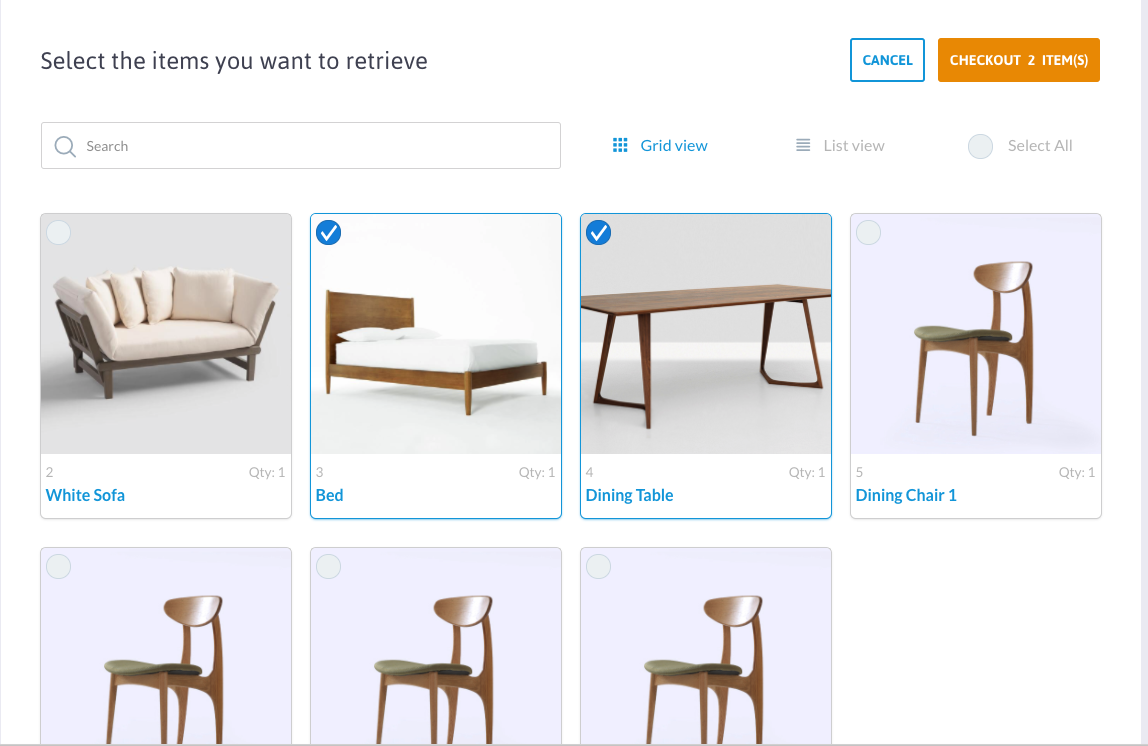Select the first chair in the second row
Image resolution: width=1148 pixels, height=746 pixels.
pos(59,567)
